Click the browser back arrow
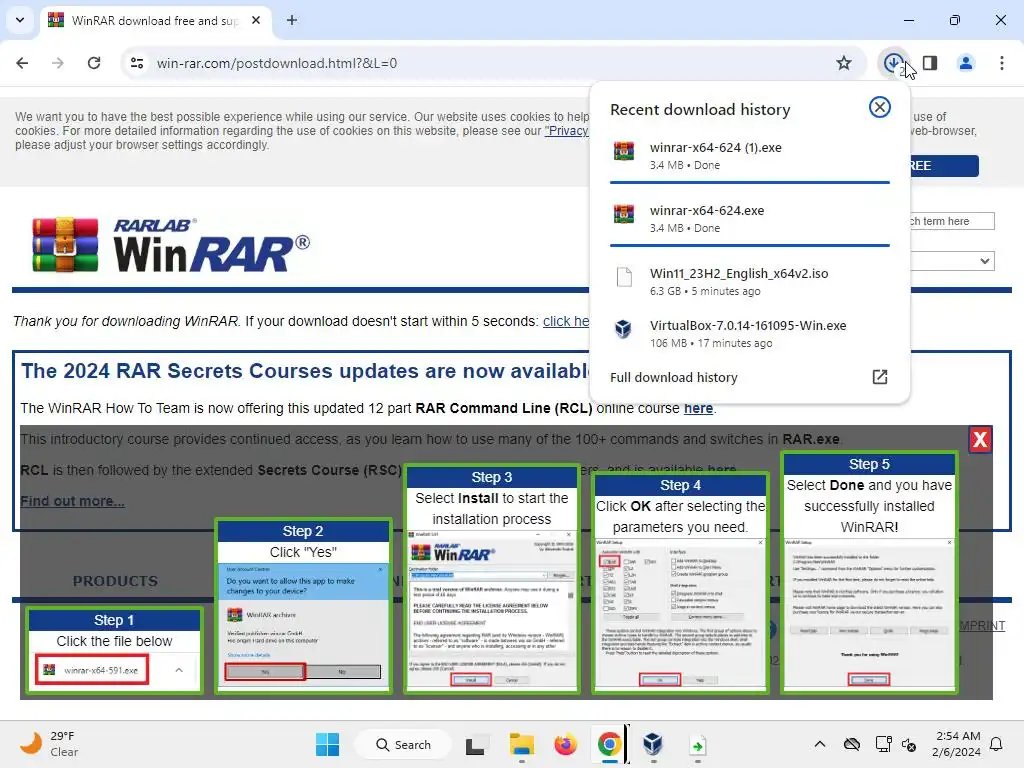The height and width of the screenshot is (768, 1024). 22,63
